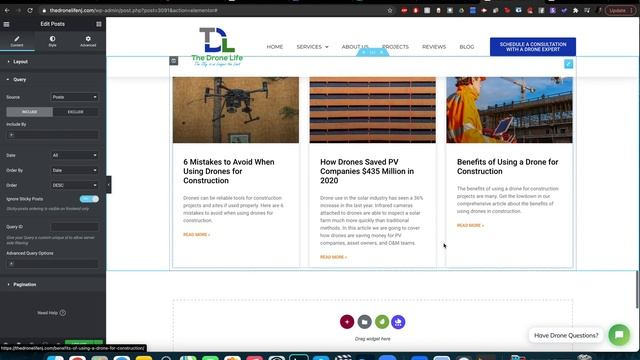This screenshot has height=360, width=640.
Task: Open the Order DESC dropdown
Action: (x=75, y=185)
